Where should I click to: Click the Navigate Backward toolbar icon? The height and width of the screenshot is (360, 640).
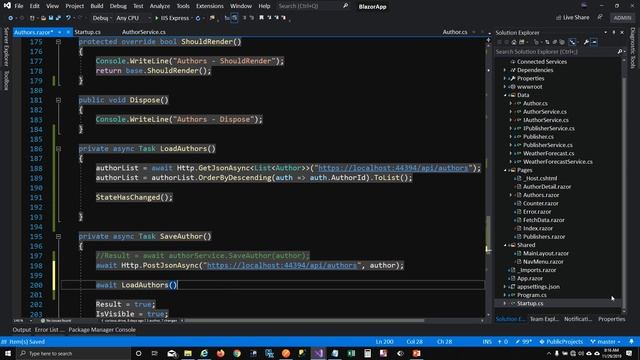tap(11, 18)
